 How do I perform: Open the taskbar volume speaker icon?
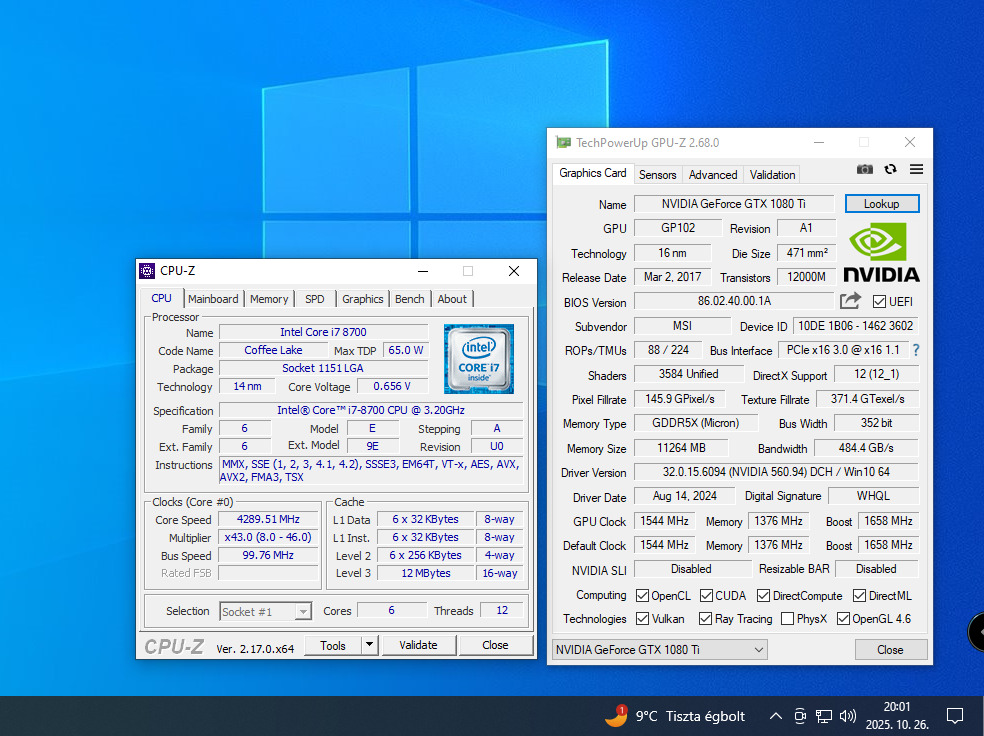[848, 716]
